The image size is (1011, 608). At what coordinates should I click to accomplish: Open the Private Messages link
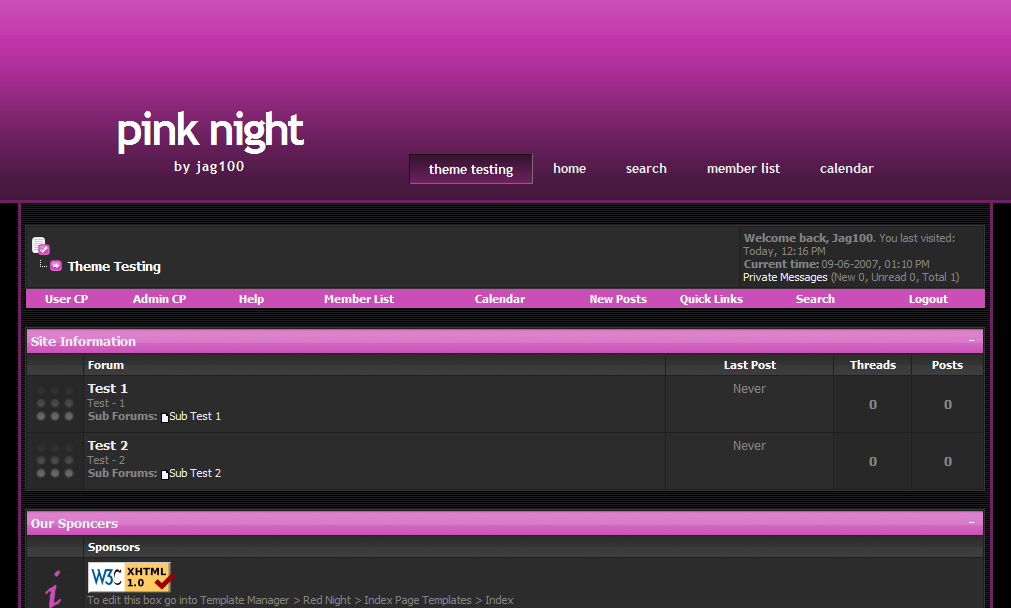click(785, 277)
